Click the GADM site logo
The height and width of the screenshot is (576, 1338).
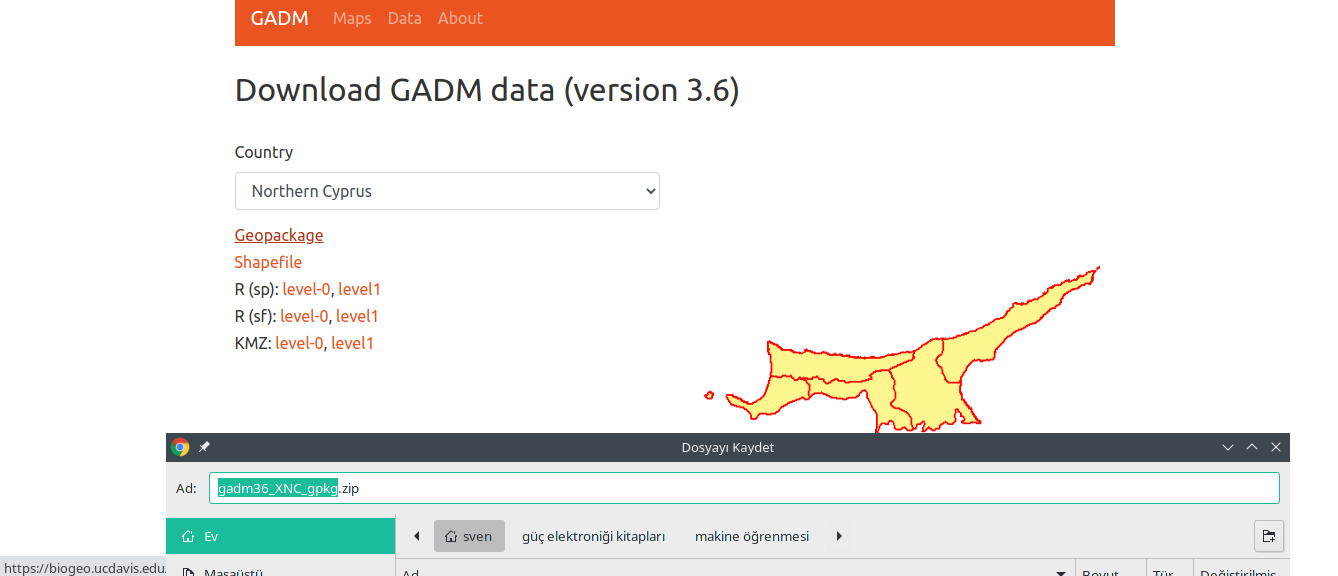(x=279, y=18)
